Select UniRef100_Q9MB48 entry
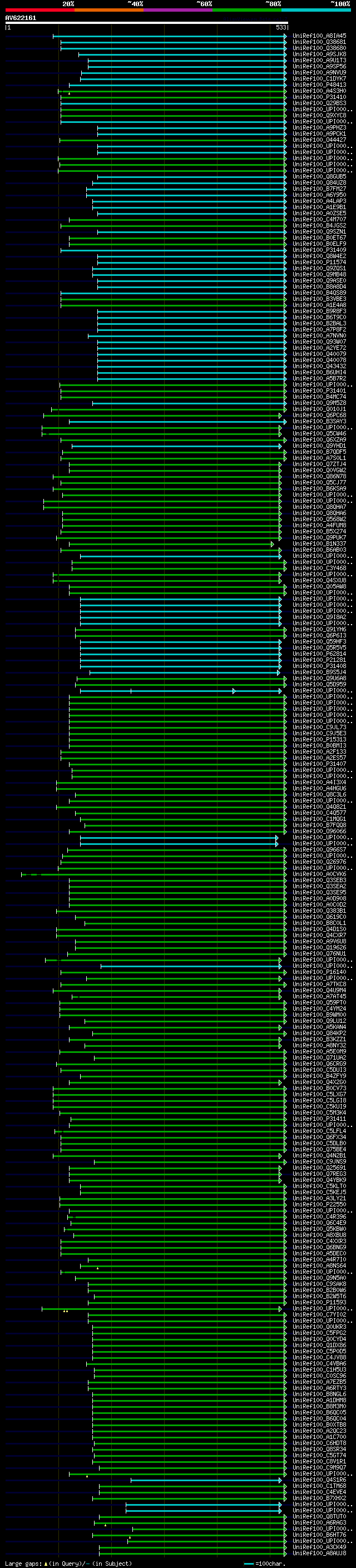The image size is (356, 1568). coord(319,275)
